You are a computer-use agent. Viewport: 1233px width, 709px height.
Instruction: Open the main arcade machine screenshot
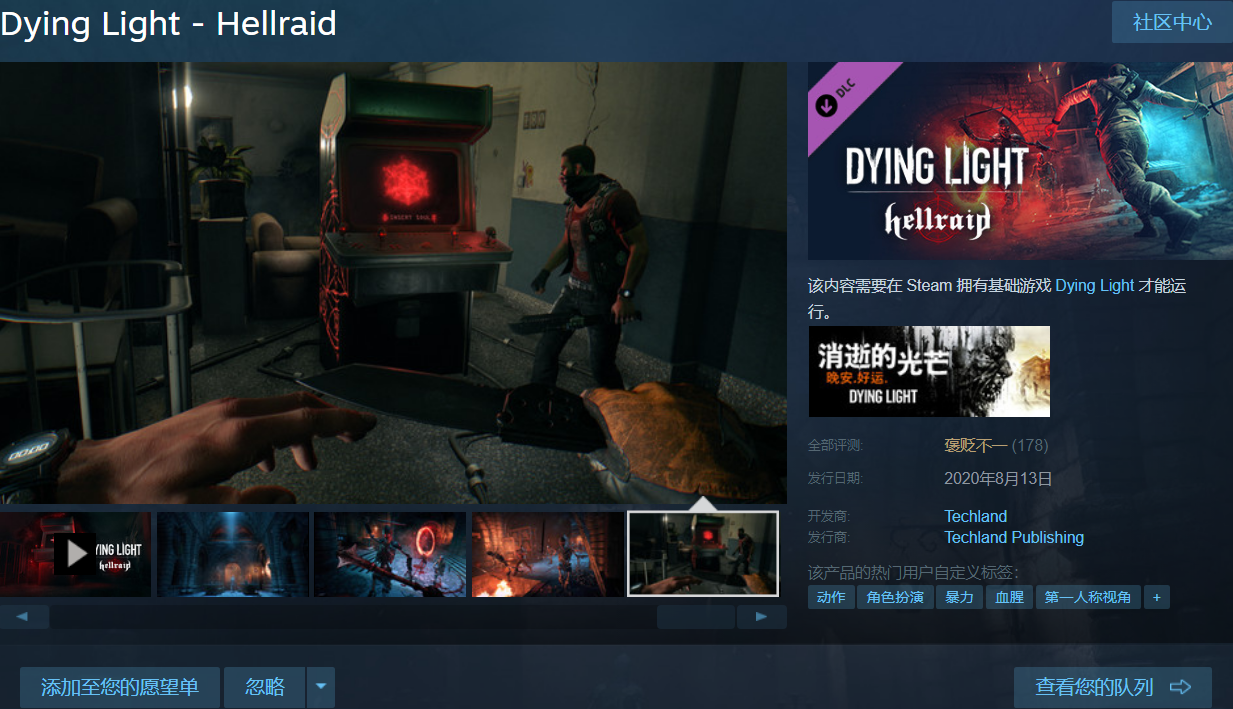click(x=393, y=283)
